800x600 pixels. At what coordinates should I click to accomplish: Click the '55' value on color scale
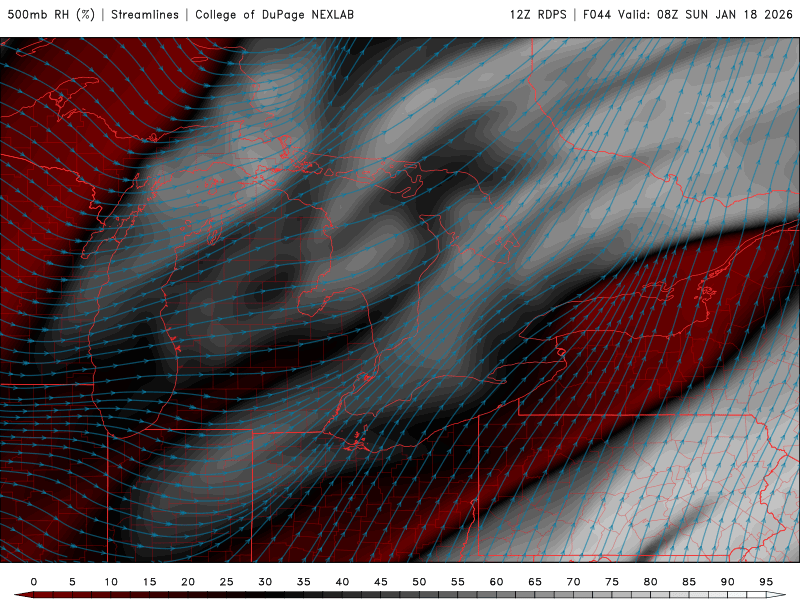[x=458, y=582]
